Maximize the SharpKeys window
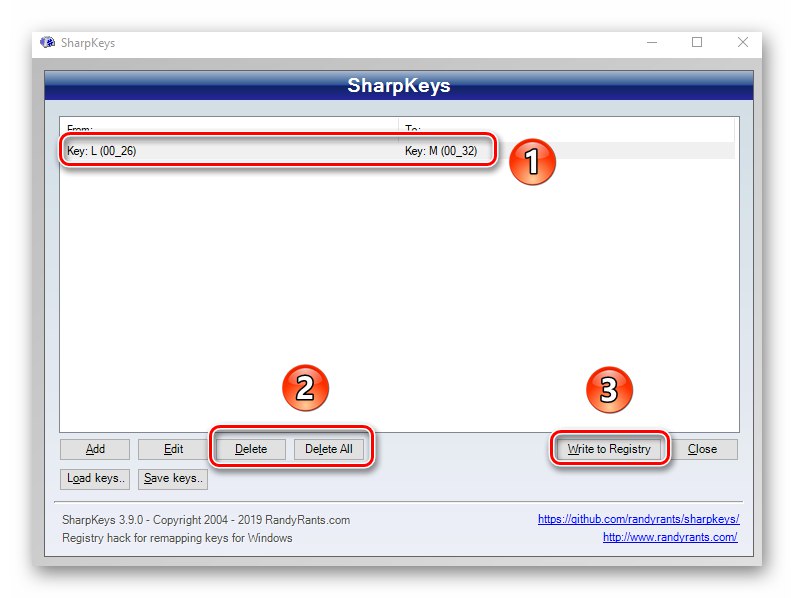794x598 pixels. 697,43
